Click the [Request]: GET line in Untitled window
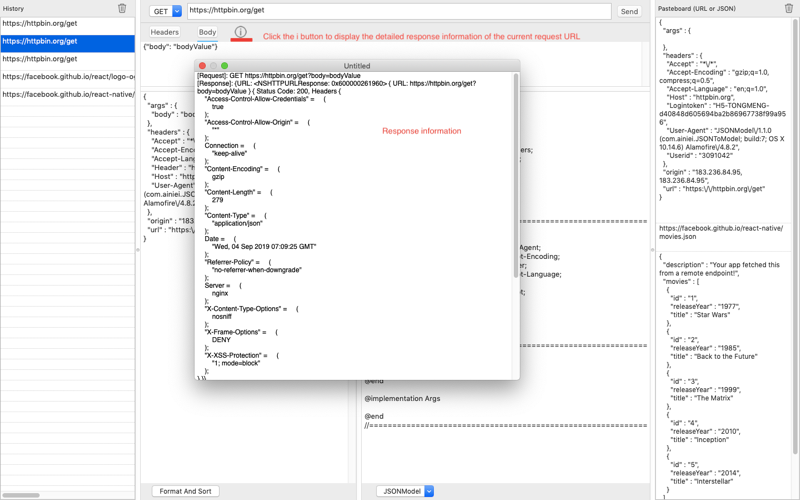The width and height of the screenshot is (800, 500). pos(279,76)
